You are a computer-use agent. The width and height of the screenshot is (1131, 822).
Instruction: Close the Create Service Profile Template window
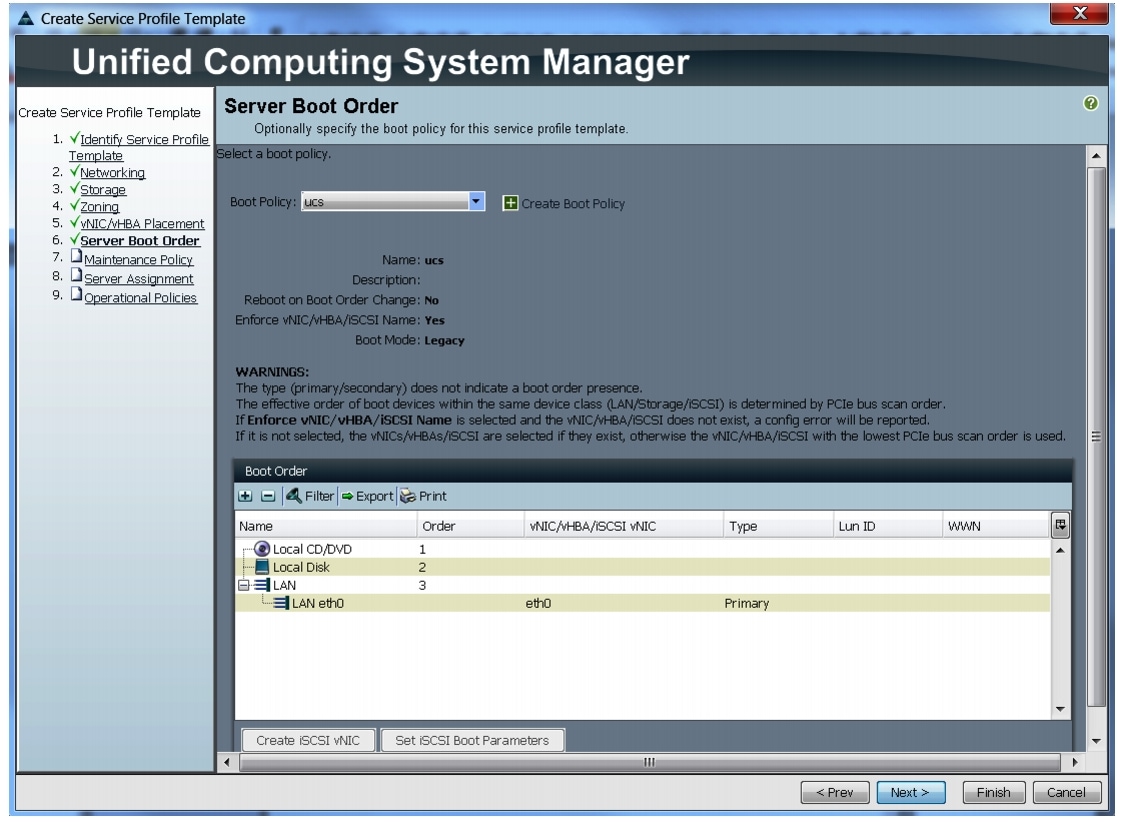tap(1079, 13)
